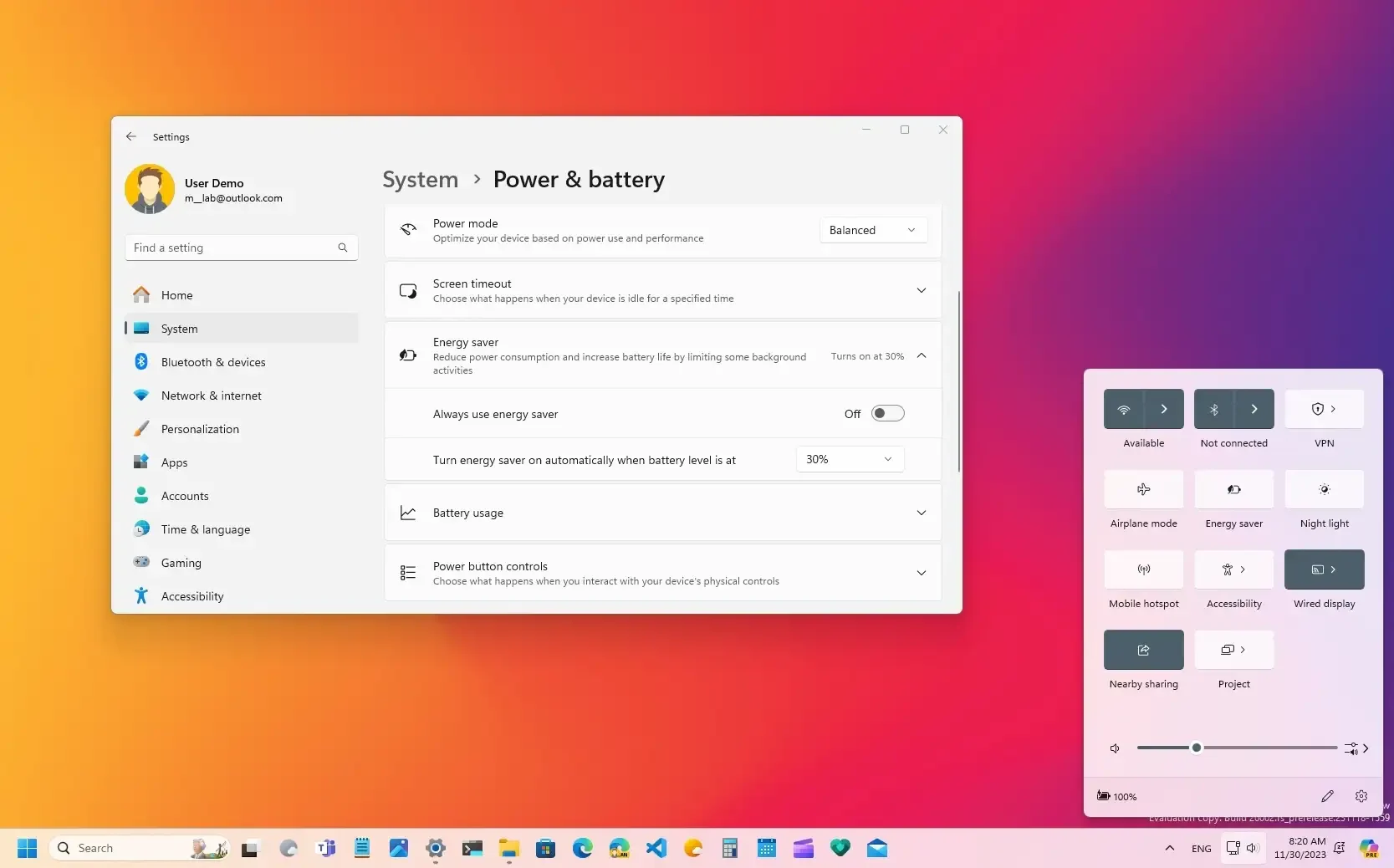Click the Settings page scrollbar

pyautogui.click(x=958, y=381)
